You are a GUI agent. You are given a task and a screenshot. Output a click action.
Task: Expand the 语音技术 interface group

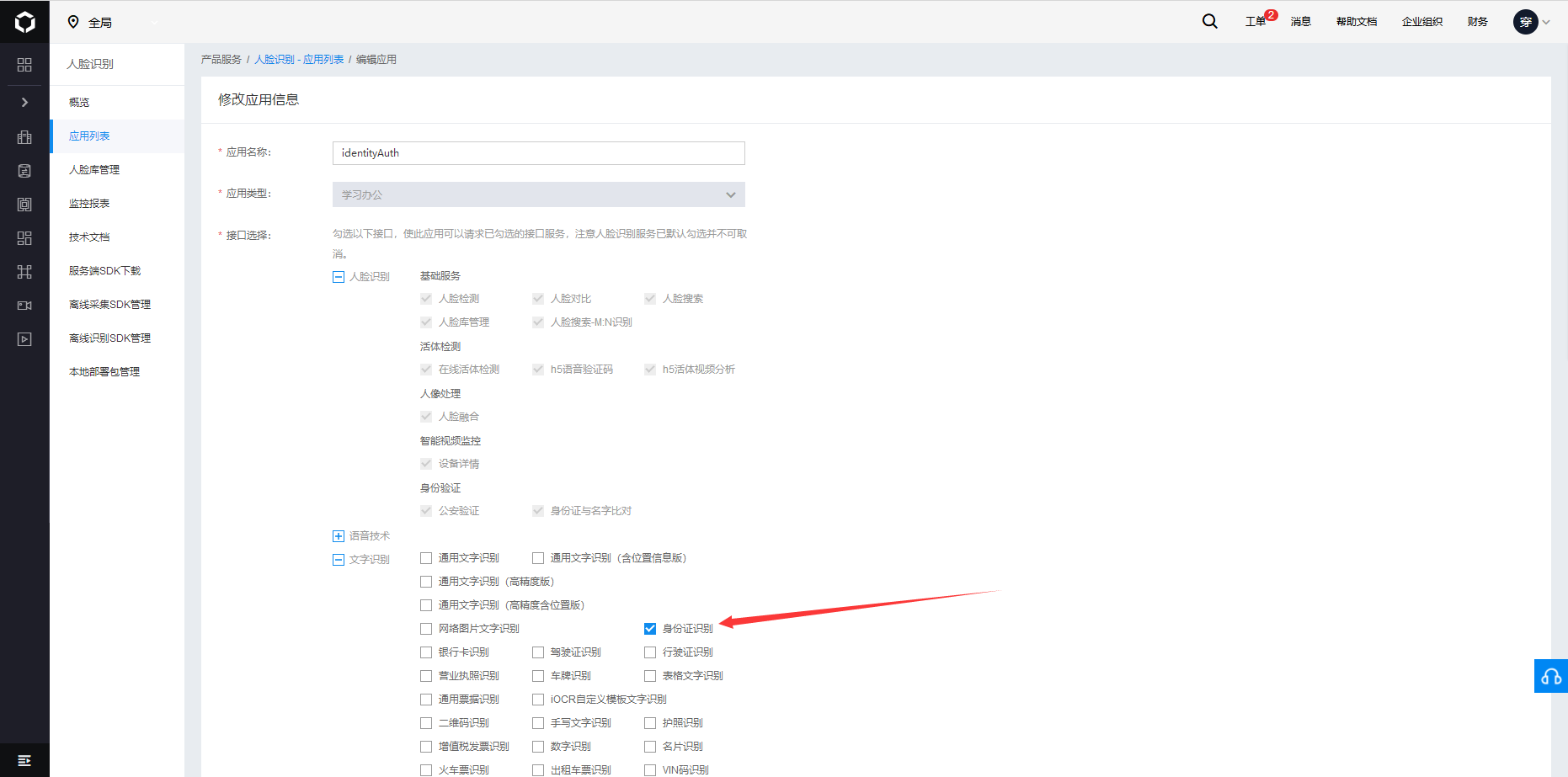click(x=339, y=536)
